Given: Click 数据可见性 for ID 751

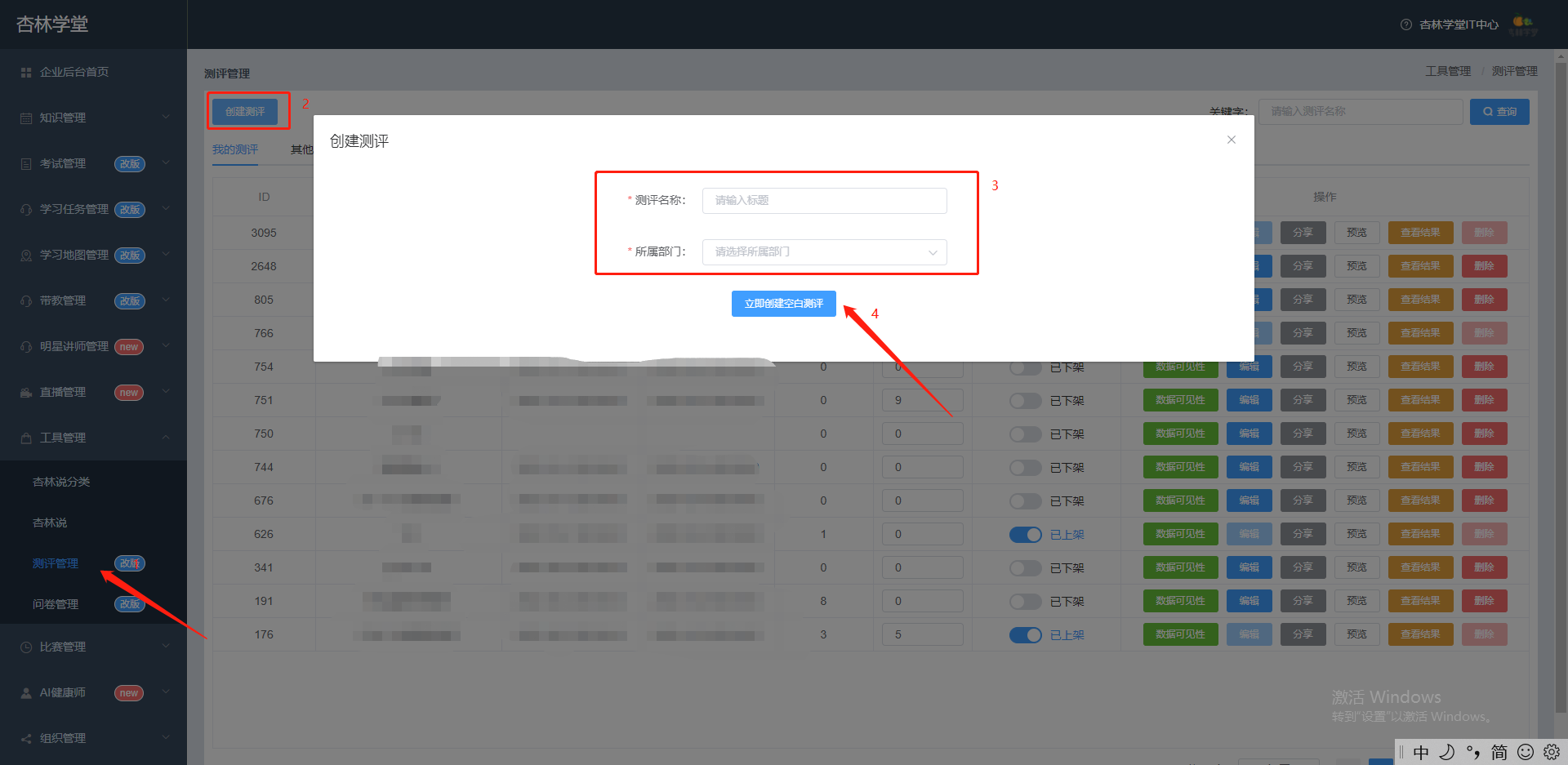Looking at the screenshot, I should (x=1180, y=400).
